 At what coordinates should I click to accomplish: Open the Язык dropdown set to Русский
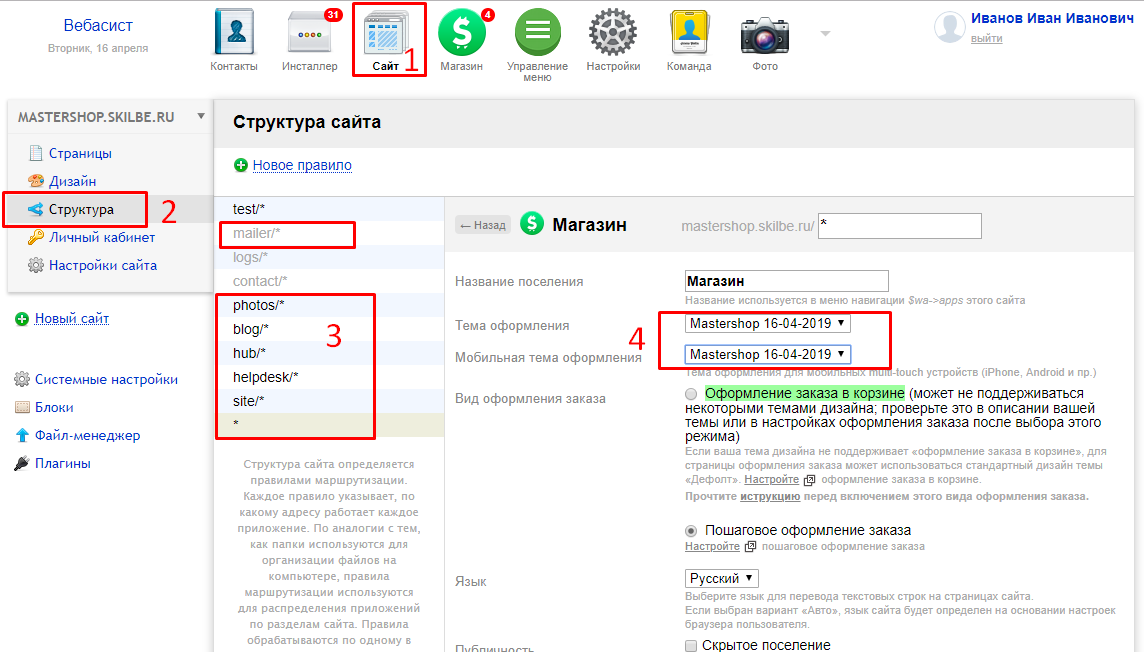tap(722, 578)
